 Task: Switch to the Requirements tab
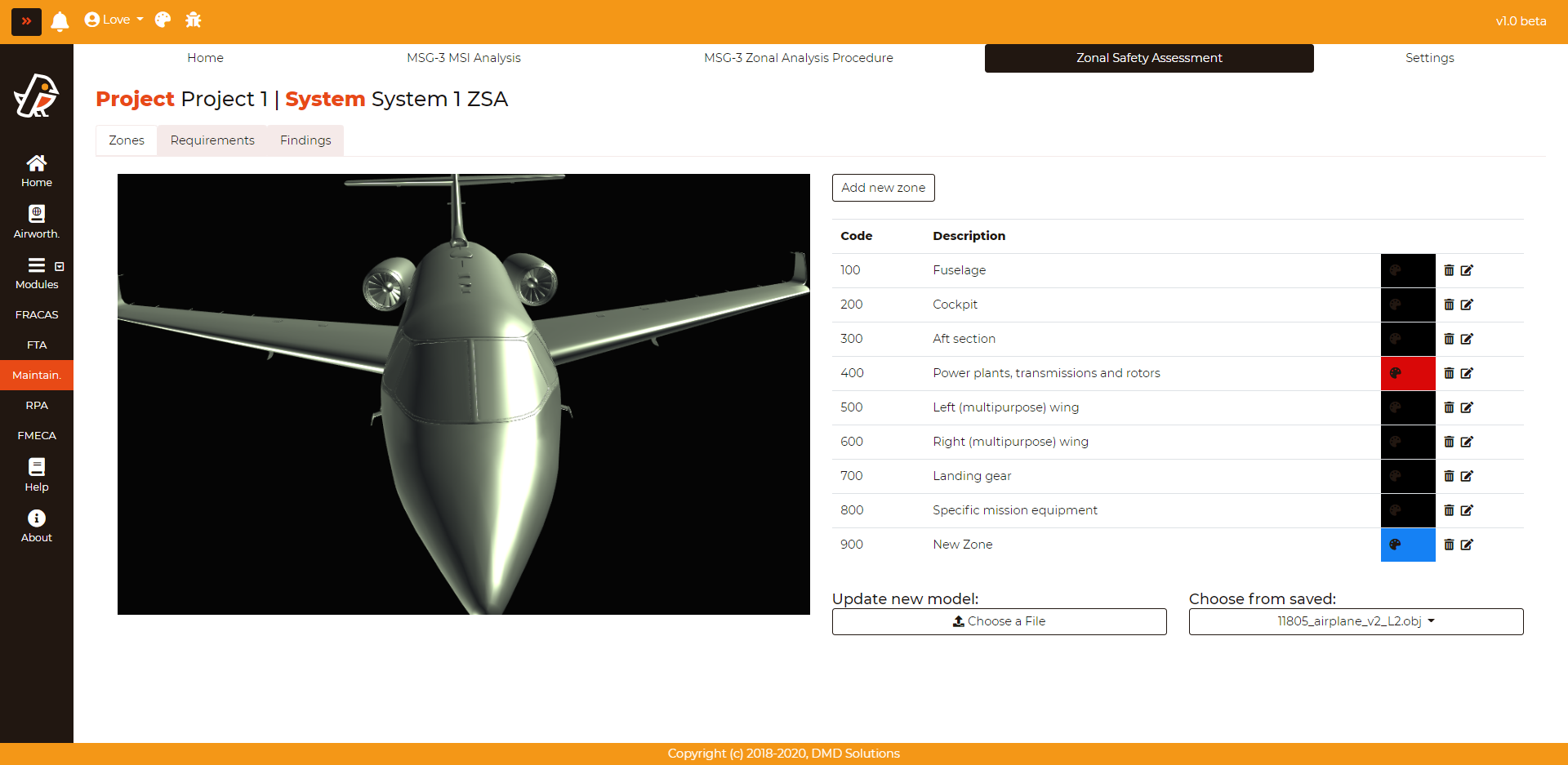(212, 140)
